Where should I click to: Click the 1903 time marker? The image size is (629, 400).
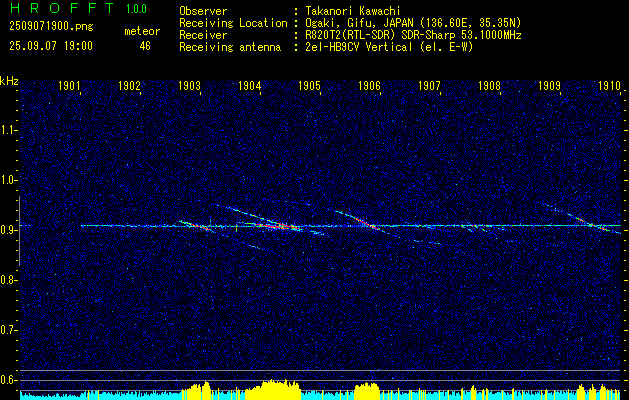(x=189, y=85)
